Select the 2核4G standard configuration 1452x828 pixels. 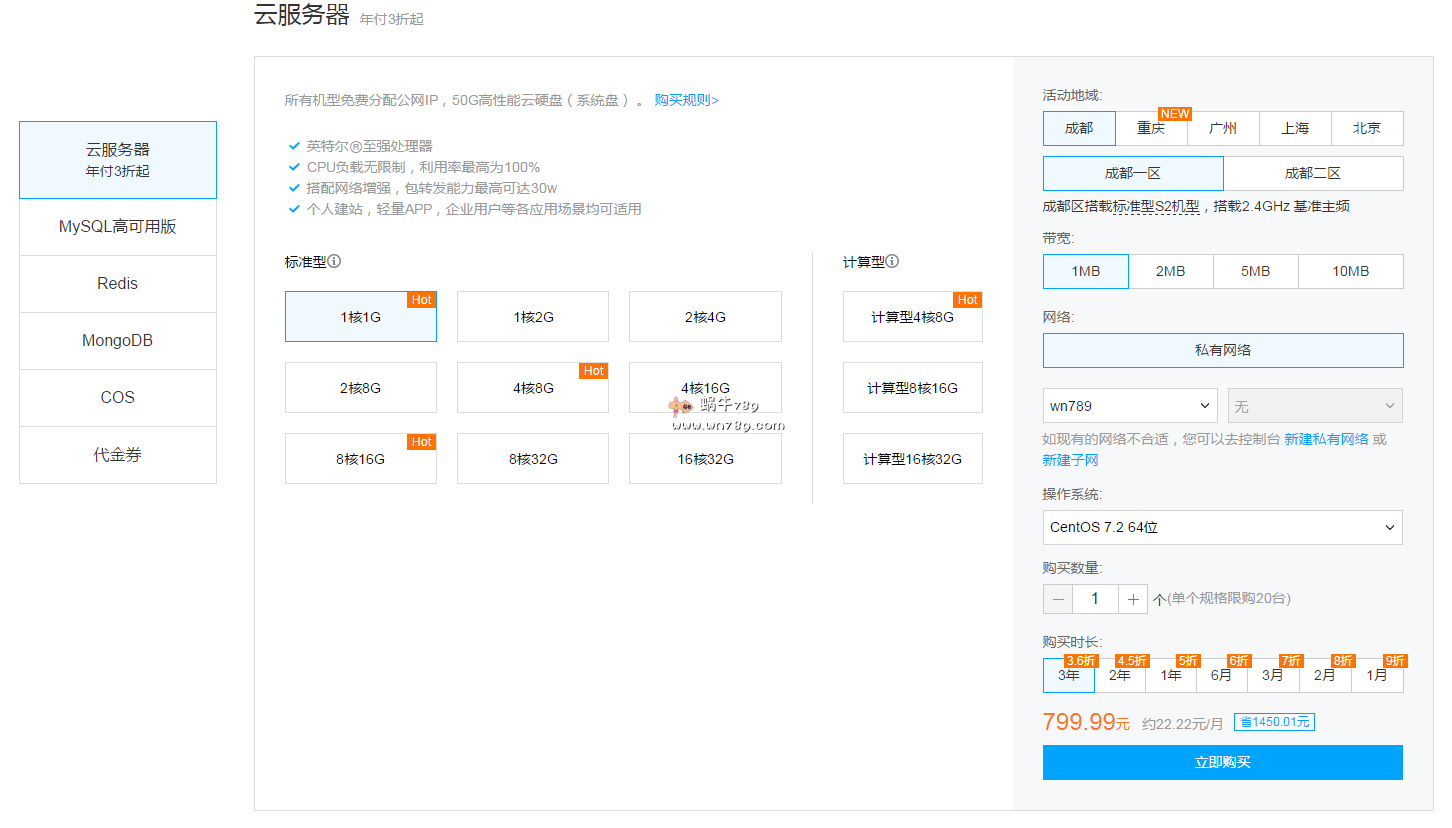pyautogui.click(x=705, y=317)
